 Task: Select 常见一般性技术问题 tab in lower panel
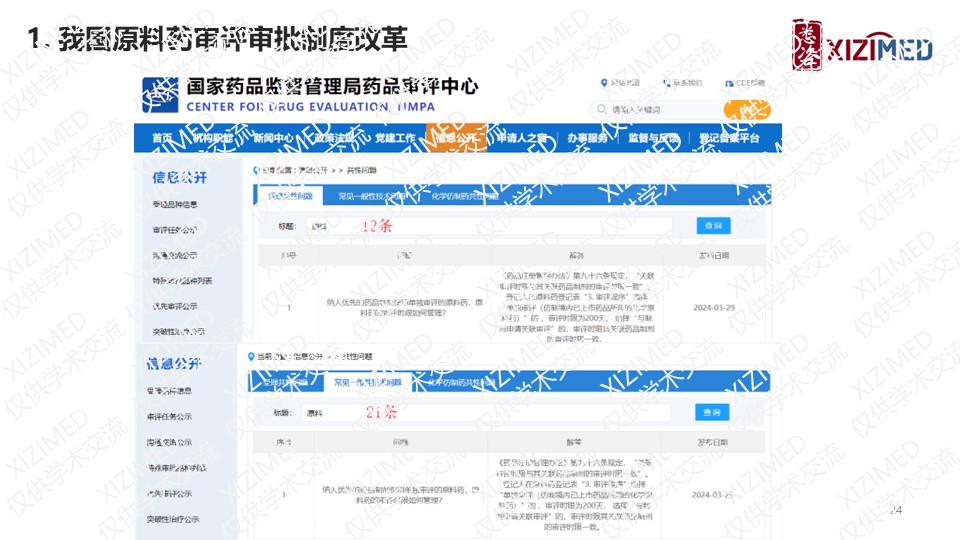click(368, 383)
